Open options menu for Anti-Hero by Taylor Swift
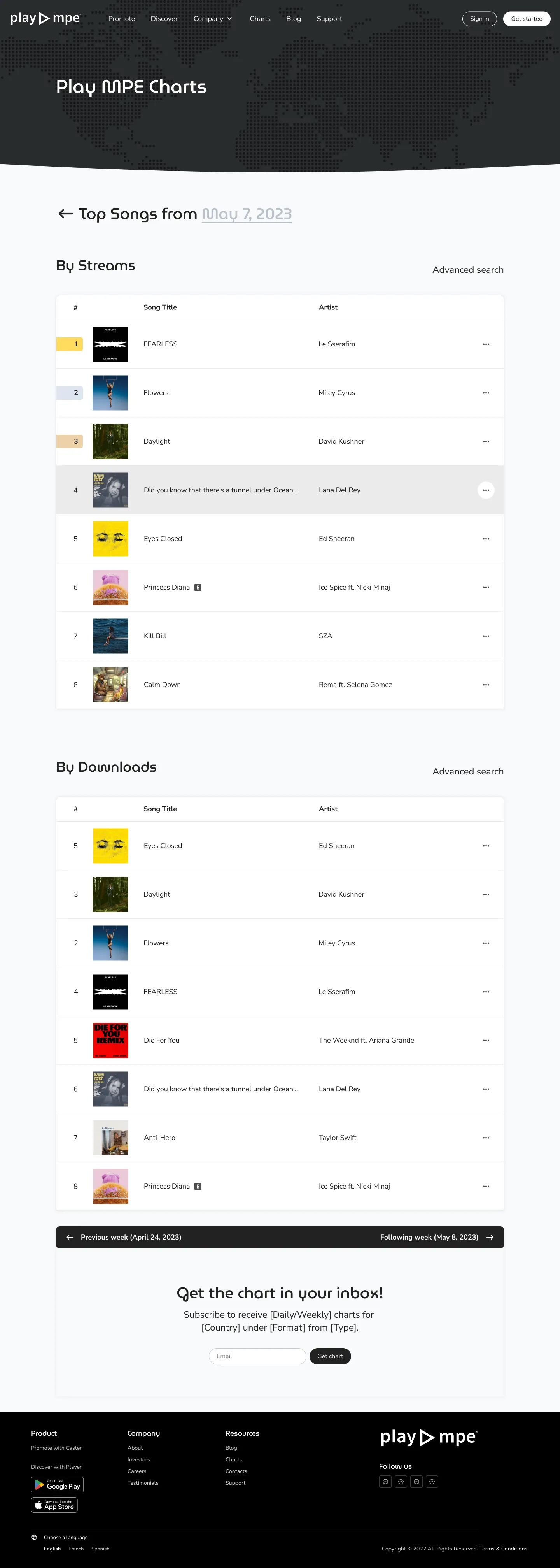The height and width of the screenshot is (1568, 560). pos(486,1137)
